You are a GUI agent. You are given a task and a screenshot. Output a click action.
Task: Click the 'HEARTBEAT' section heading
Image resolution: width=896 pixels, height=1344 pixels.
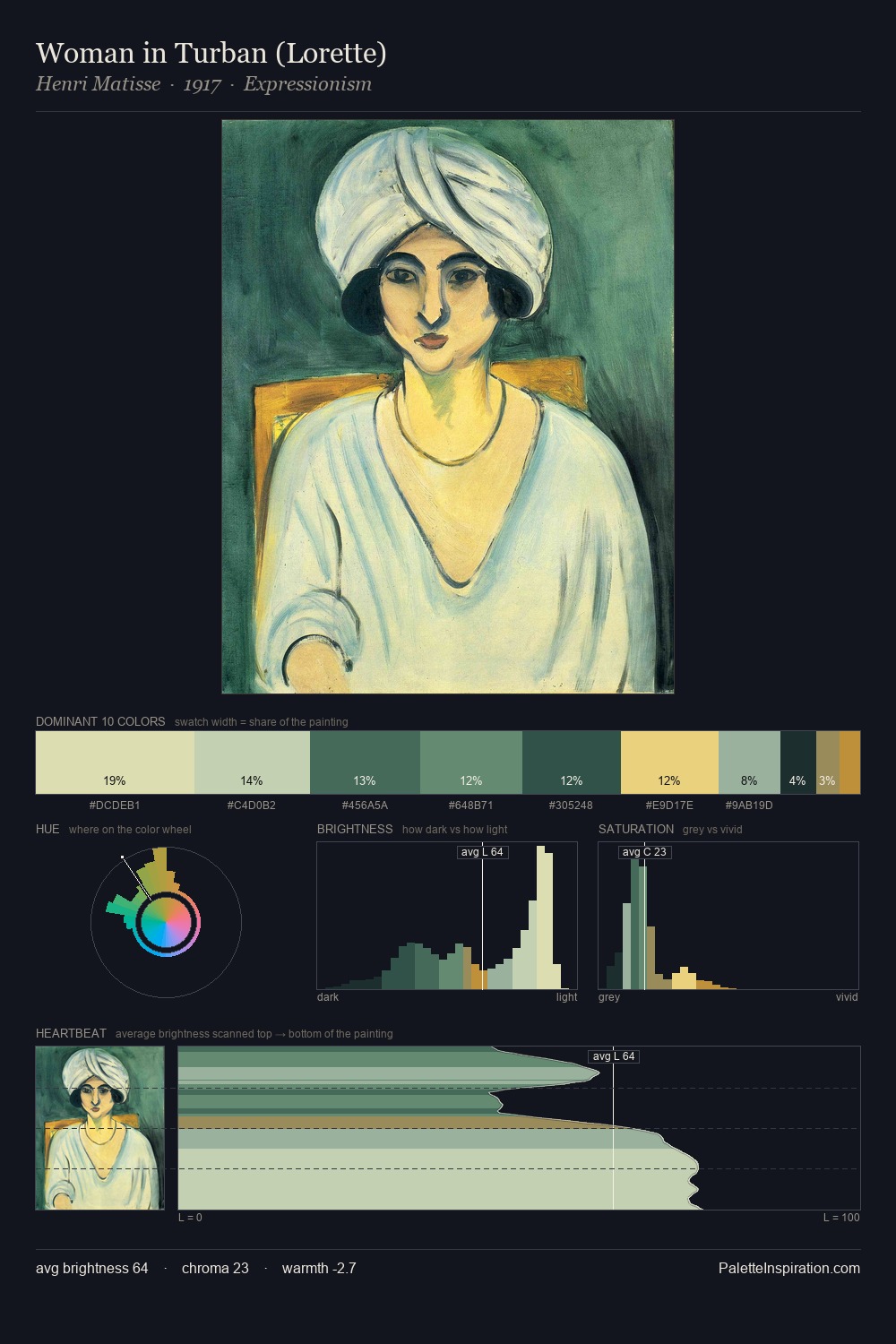tap(71, 1033)
